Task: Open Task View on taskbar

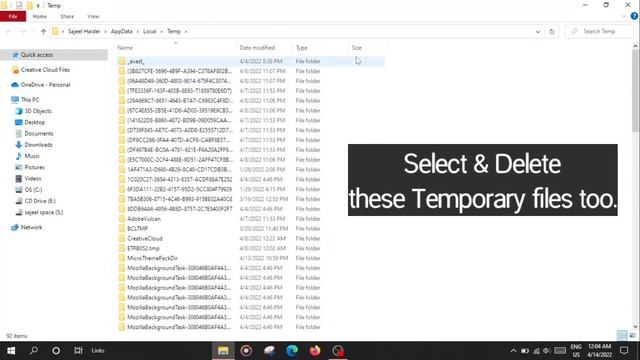Action: coord(78,351)
